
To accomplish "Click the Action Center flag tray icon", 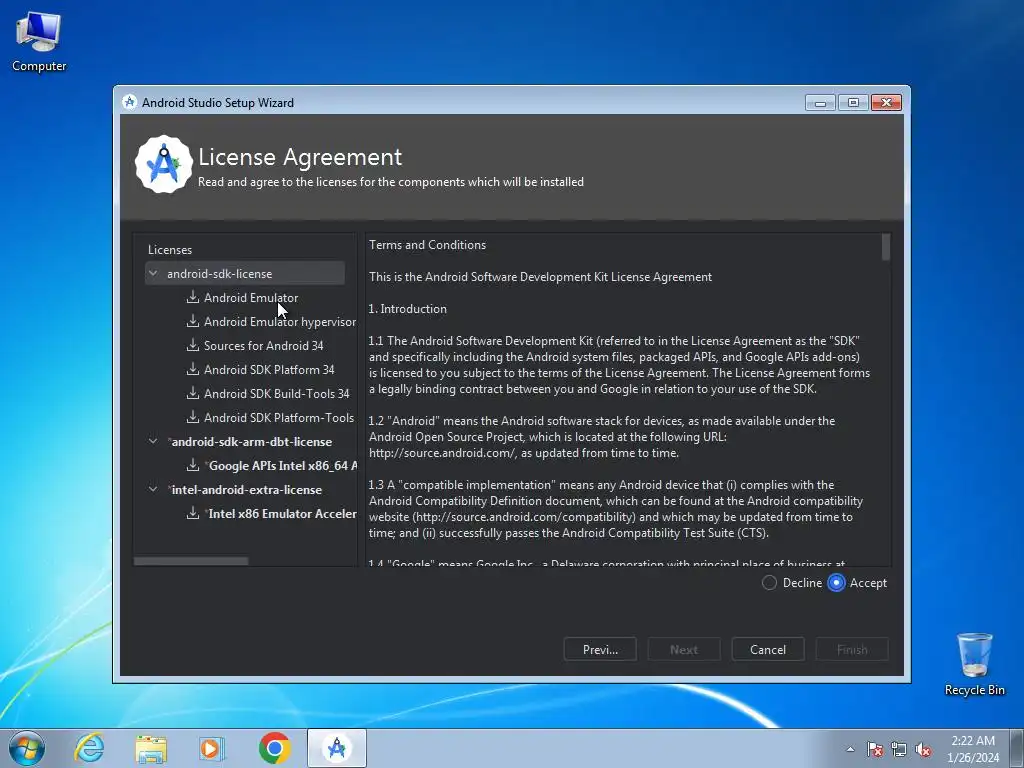I will 875,750.
